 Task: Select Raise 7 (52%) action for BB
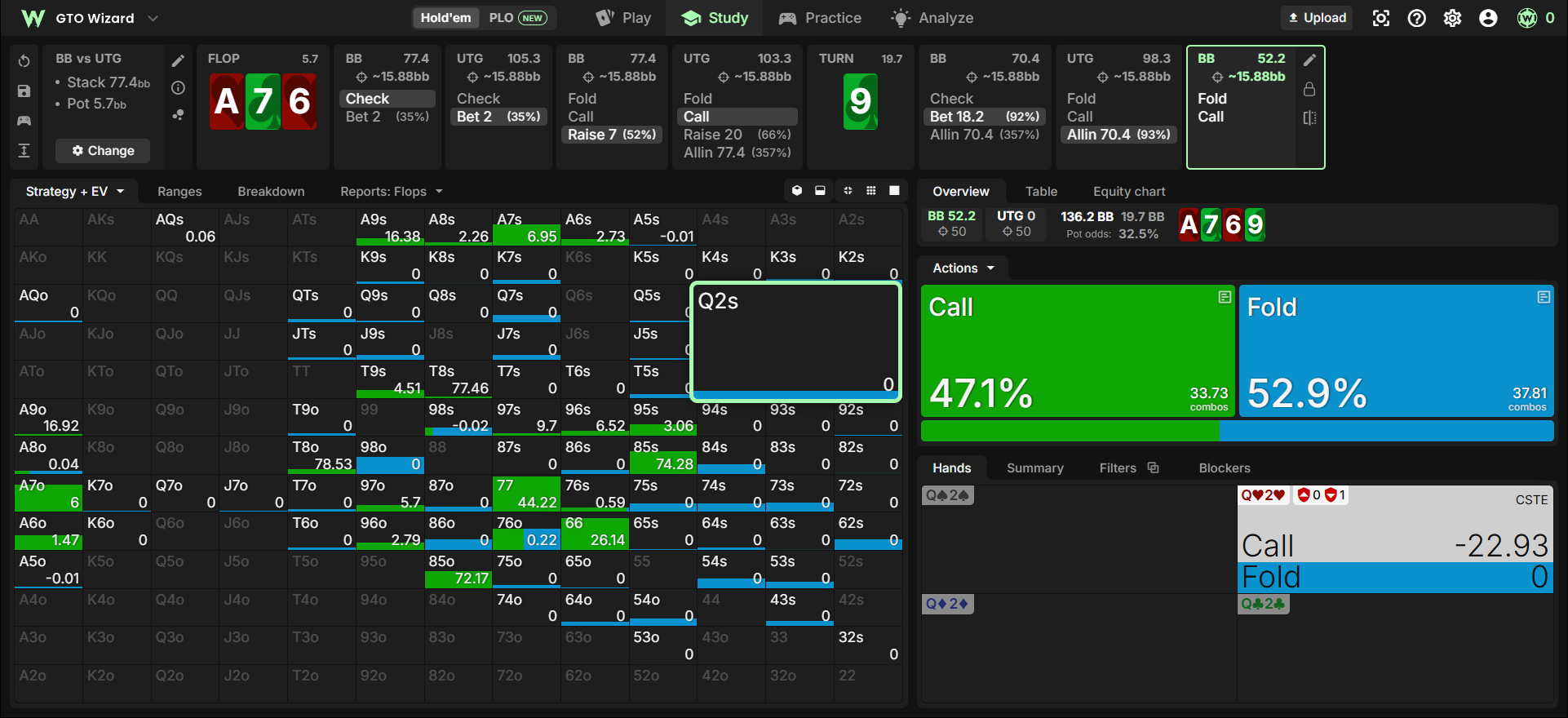(612, 135)
